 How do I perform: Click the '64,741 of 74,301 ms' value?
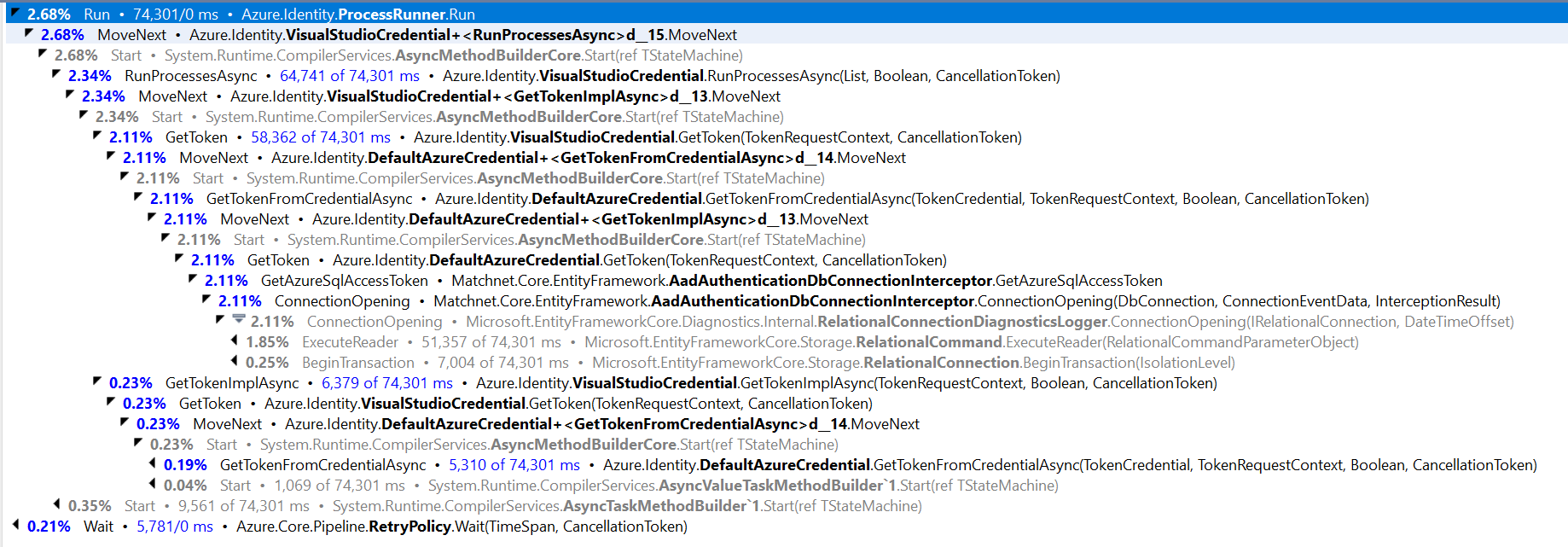click(350, 76)
